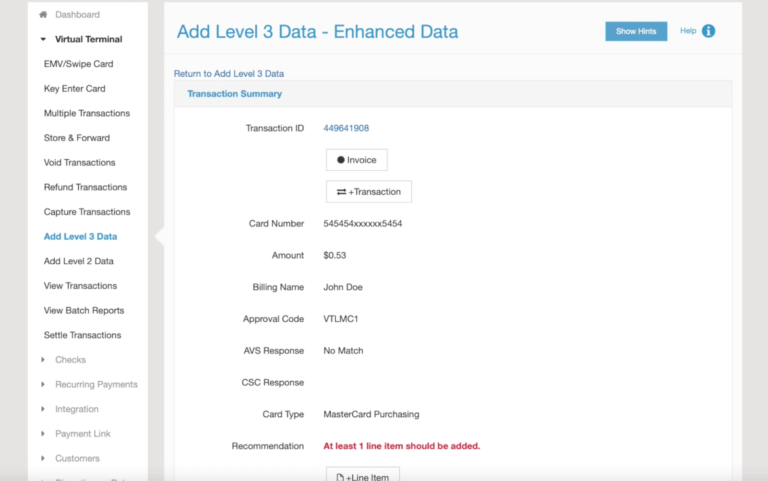Click the +Transaction button

tap(369, 192)
